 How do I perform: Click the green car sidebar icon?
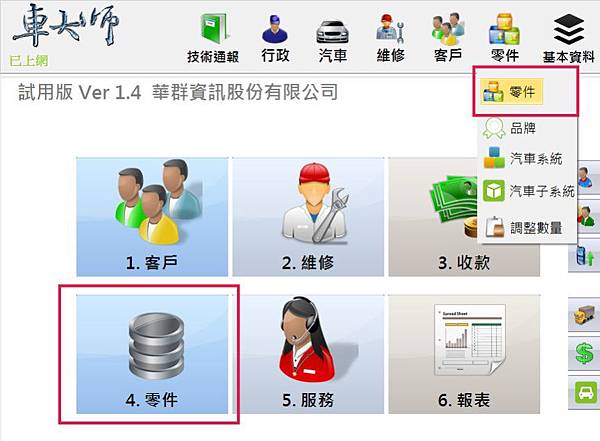coord(584,393)
